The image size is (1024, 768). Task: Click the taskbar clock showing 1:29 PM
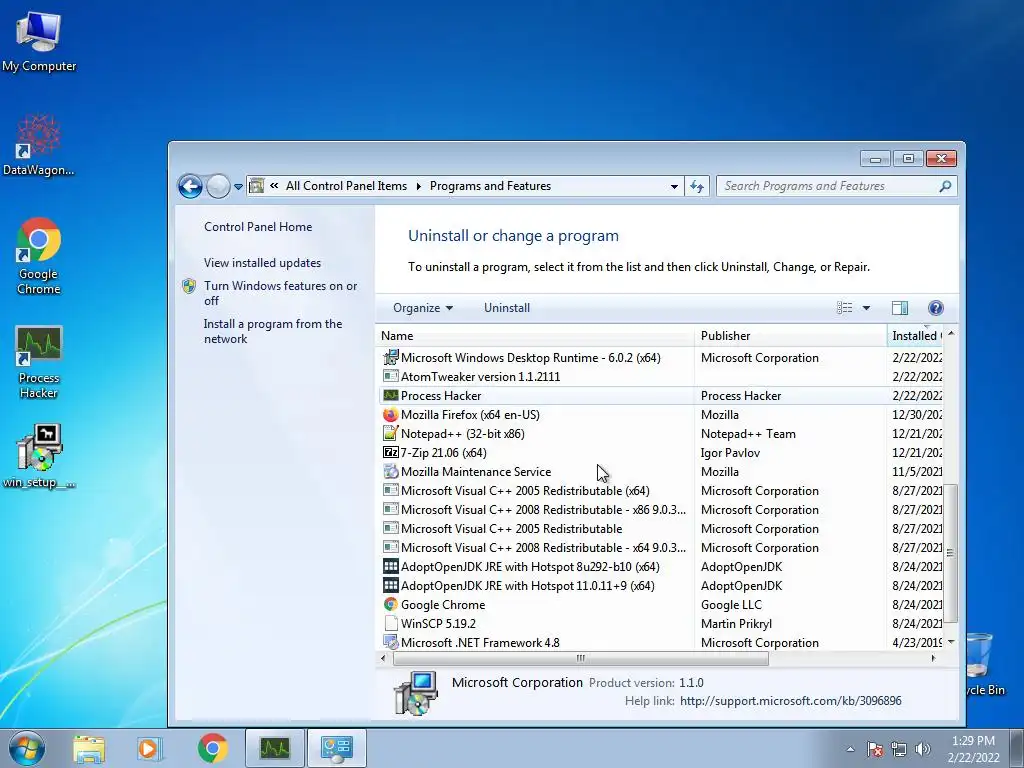click(x=974, y=748)
